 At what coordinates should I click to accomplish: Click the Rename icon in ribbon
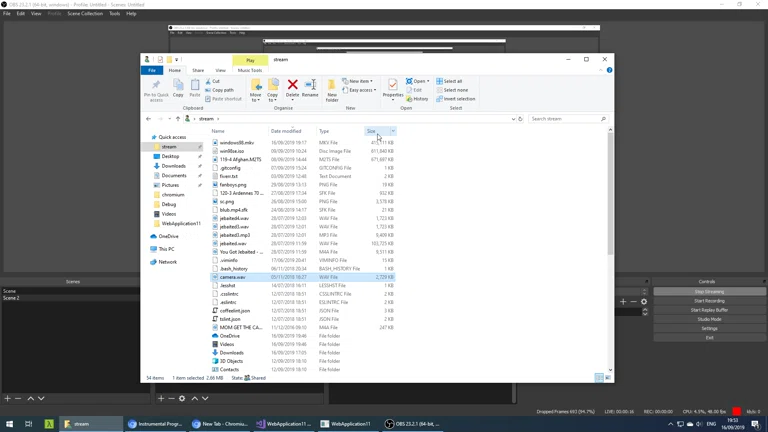pyautogui.click(x=310, y=88)
